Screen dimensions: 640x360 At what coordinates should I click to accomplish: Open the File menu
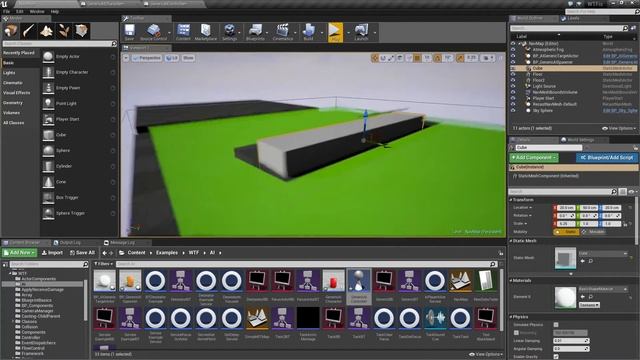[7, 11]
